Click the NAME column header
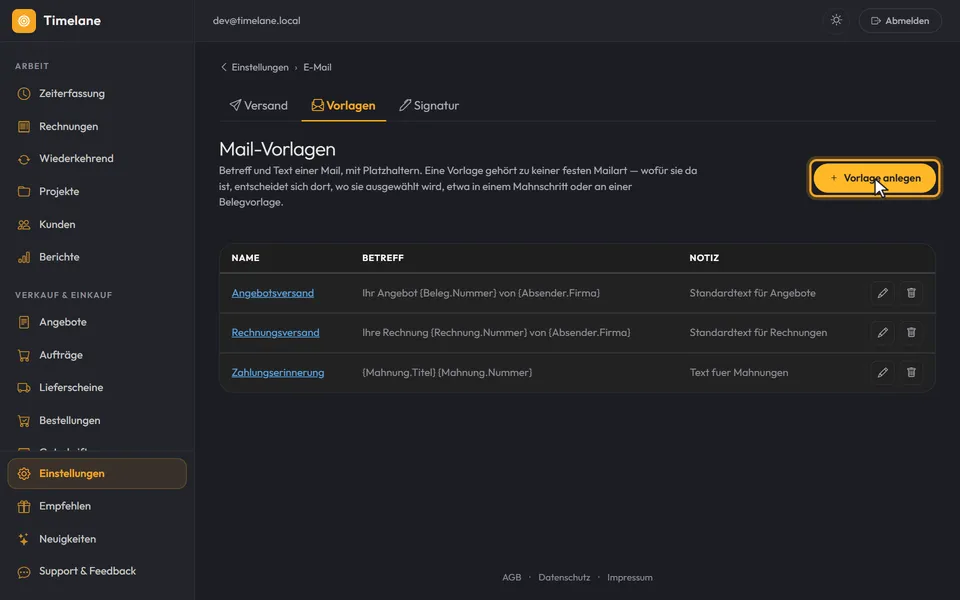This screenshot has height=600, width=960. pos(246,258)
